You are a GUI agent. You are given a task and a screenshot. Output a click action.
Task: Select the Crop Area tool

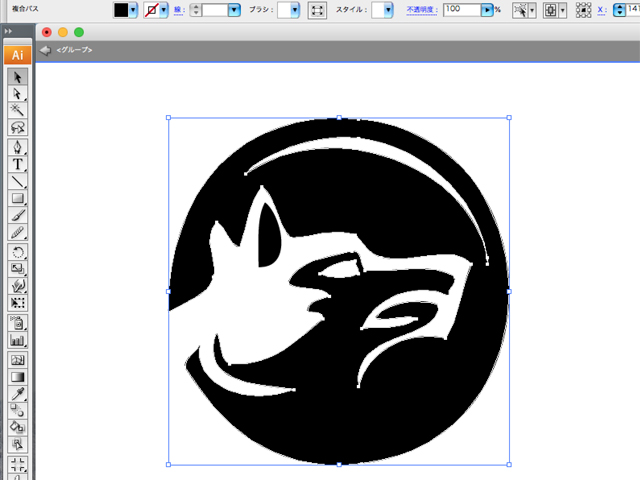tap(17, 464)
